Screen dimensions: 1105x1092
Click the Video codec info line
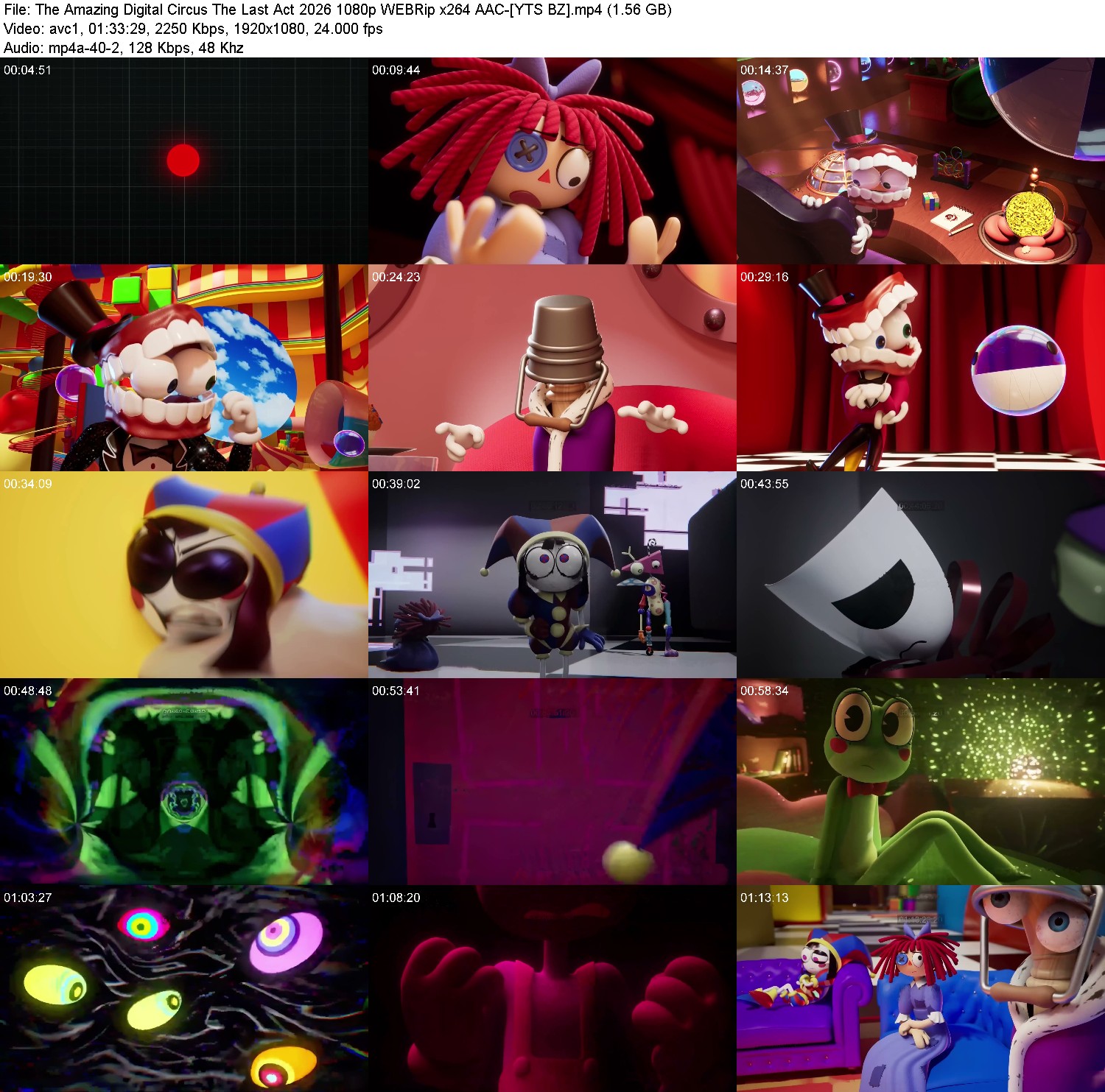click(x=193, y=29)
